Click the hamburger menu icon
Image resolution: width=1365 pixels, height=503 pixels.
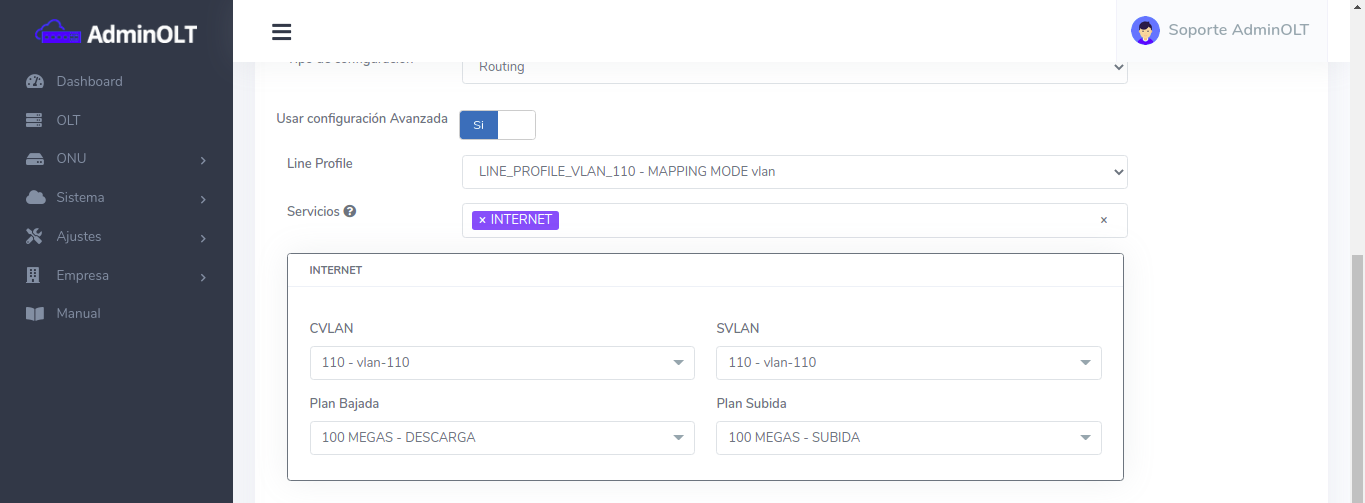(x=281, y=32)
